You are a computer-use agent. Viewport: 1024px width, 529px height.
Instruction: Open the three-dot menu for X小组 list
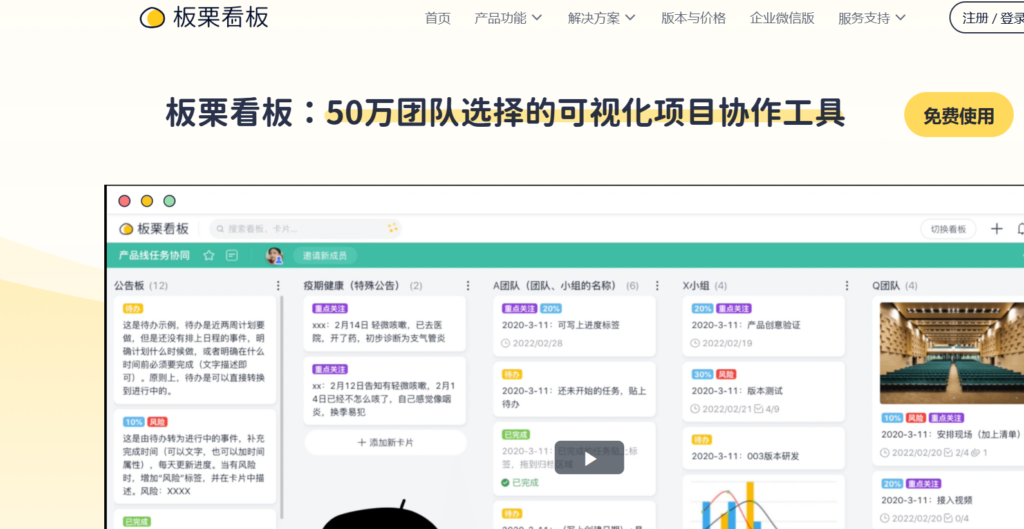tap(846, 286)
